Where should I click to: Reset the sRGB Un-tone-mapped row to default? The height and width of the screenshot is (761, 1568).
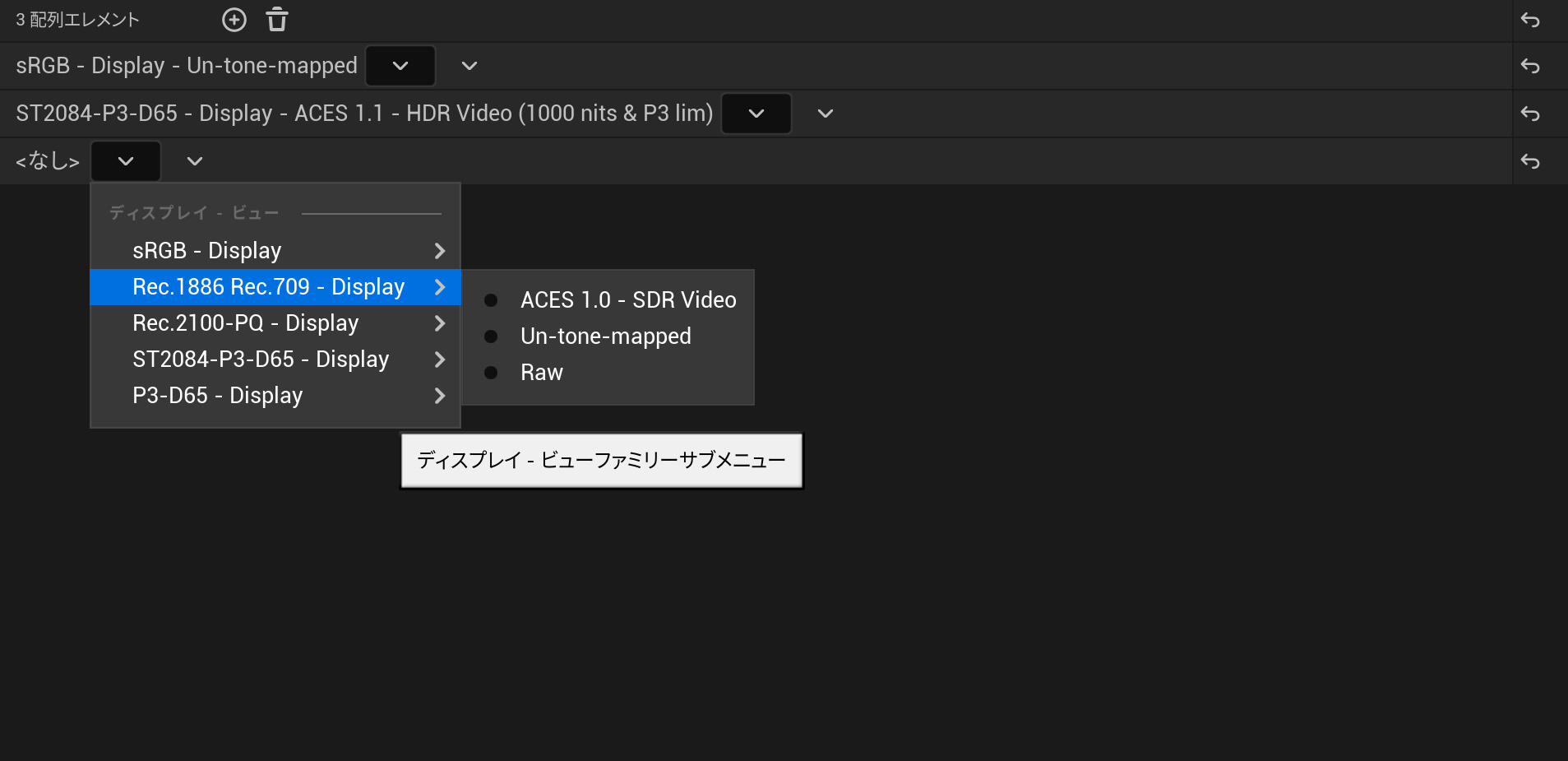(x=1530, y=66)
